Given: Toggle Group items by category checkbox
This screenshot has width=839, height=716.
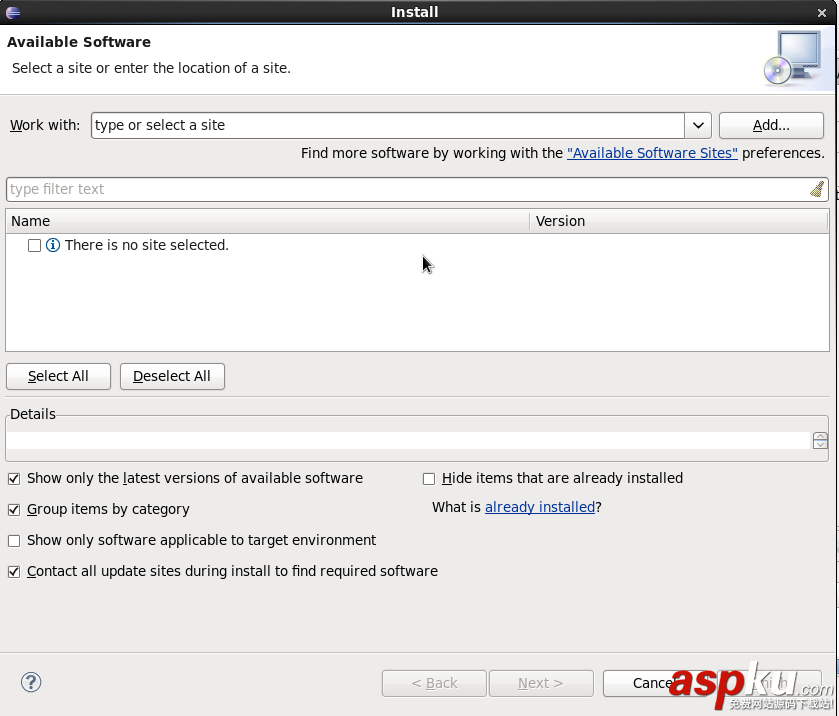Looking at the screenshot, I should [x=14, y=509].
